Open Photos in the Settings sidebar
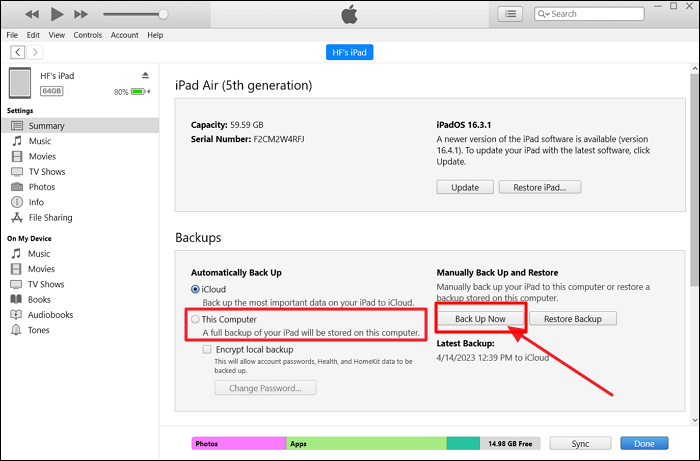This screenshot has width=700, height=461. pos(41,187)
